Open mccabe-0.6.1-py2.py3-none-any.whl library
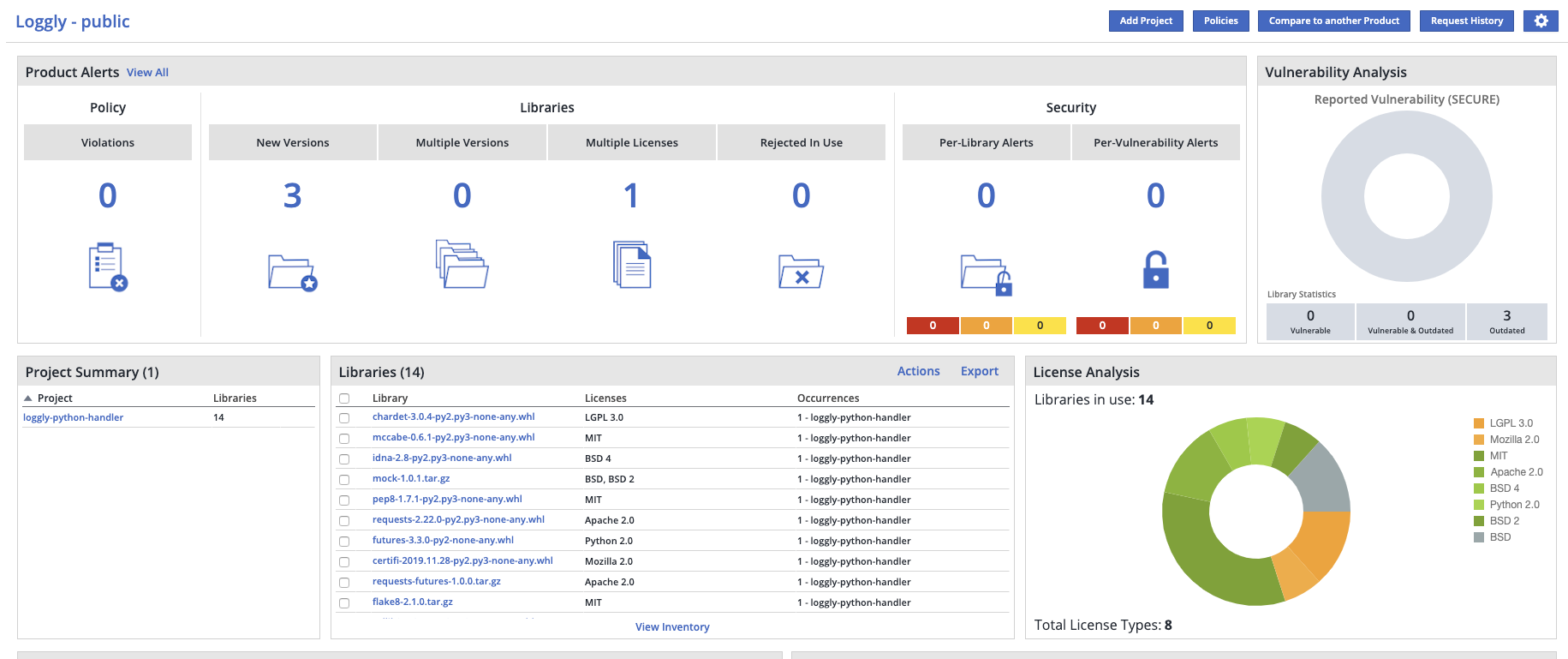The image size is (1568, 659). click(453, 437)
